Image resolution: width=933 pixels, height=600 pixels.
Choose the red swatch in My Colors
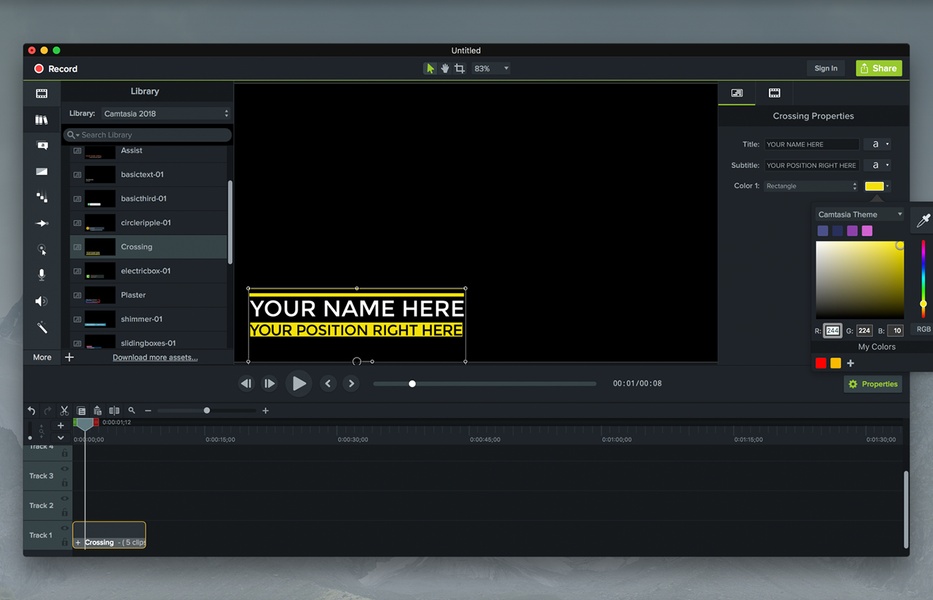pyautogui.click(x=821, y=363)
